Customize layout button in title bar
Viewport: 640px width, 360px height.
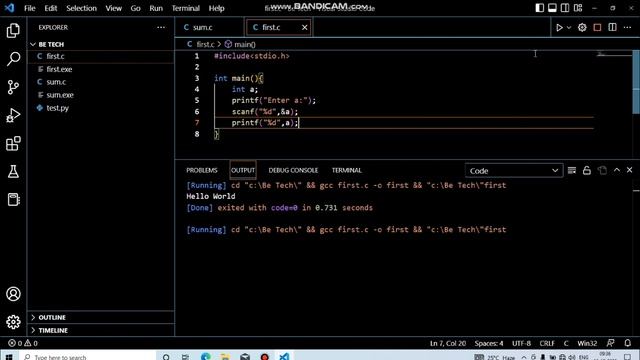click(x=578, y=8)
